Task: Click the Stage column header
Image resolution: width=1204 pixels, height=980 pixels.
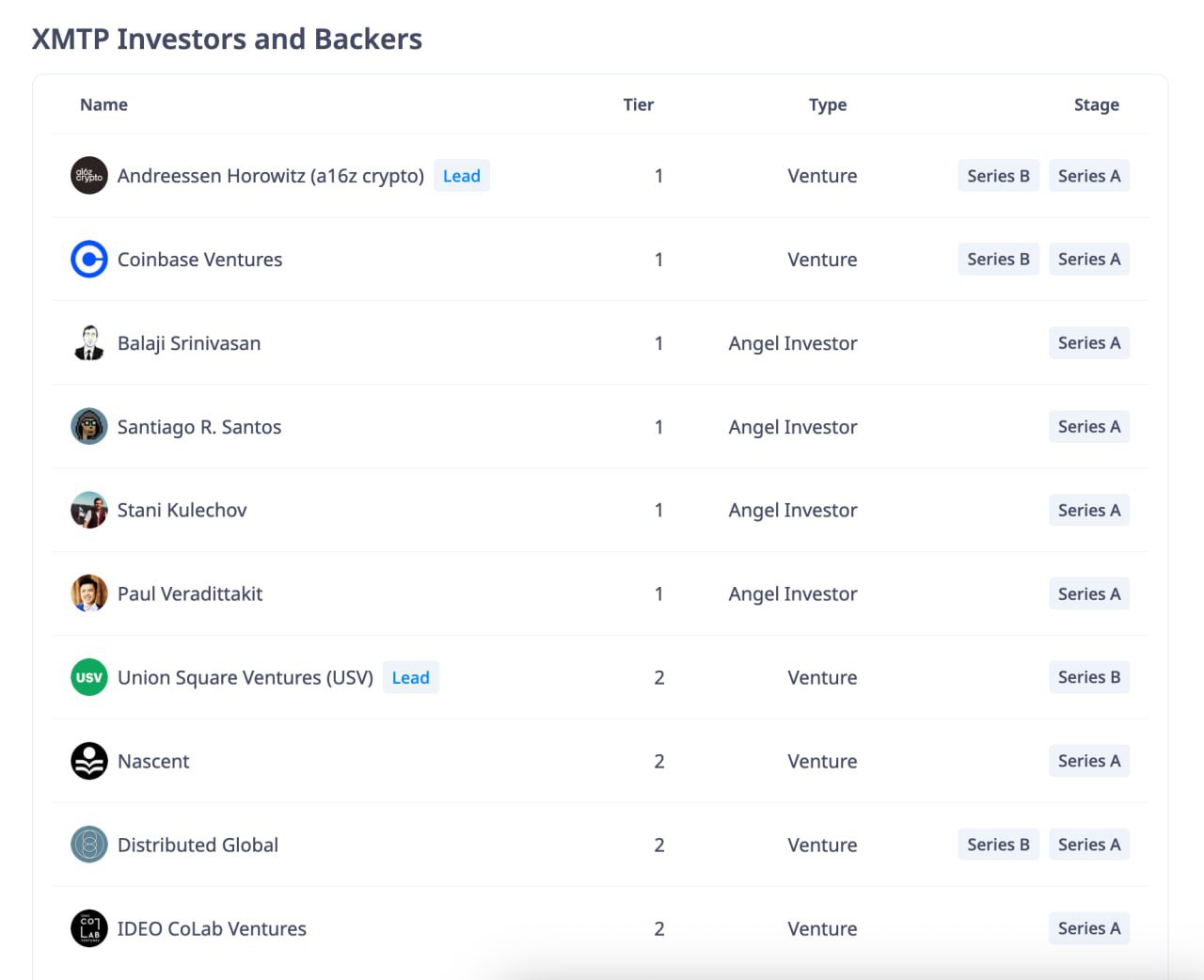Action: click(x=1097, y=104)
